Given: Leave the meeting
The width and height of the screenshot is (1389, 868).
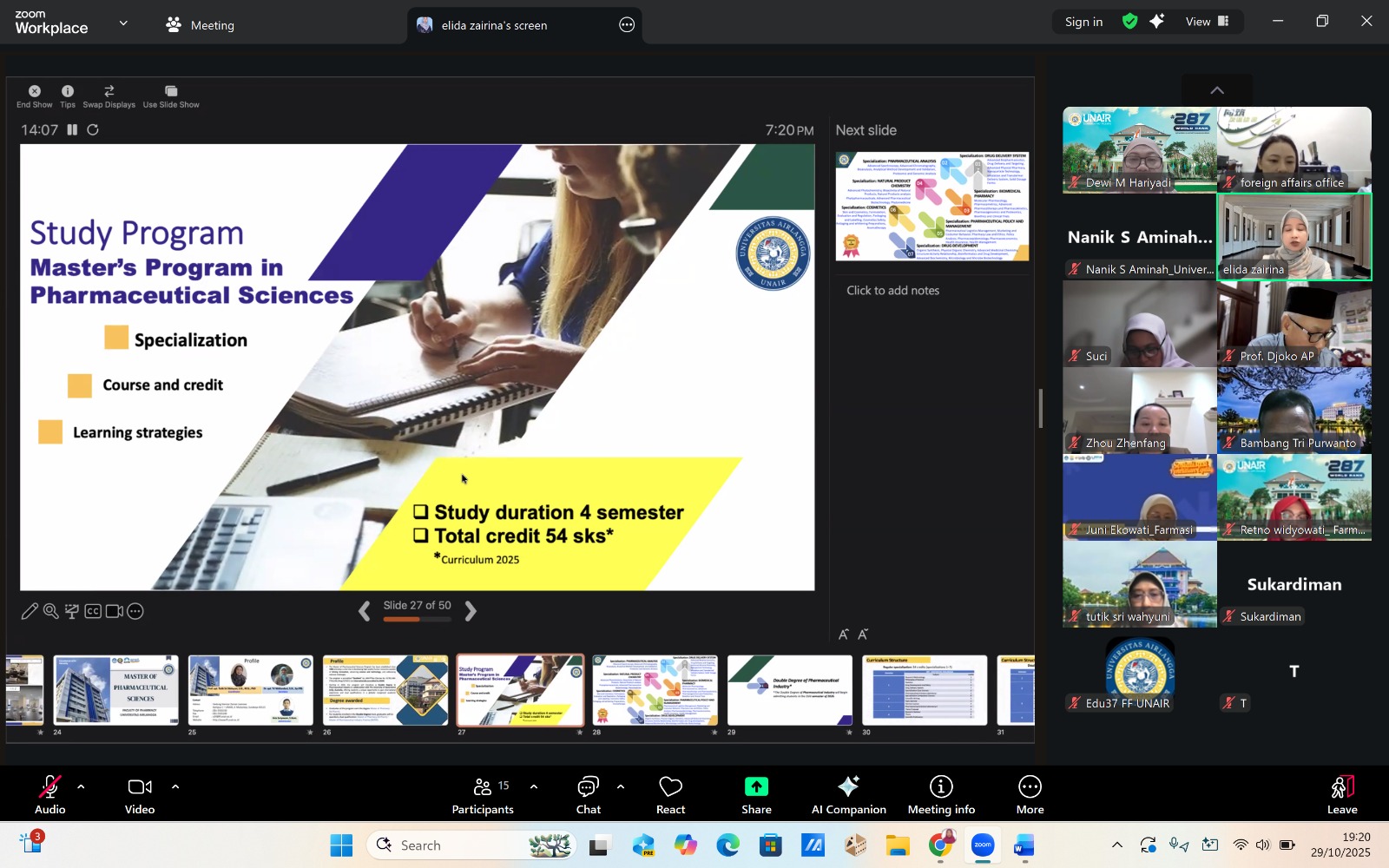Looking at the screenshot, I should pyautogui.click(x=1341, y=794).
